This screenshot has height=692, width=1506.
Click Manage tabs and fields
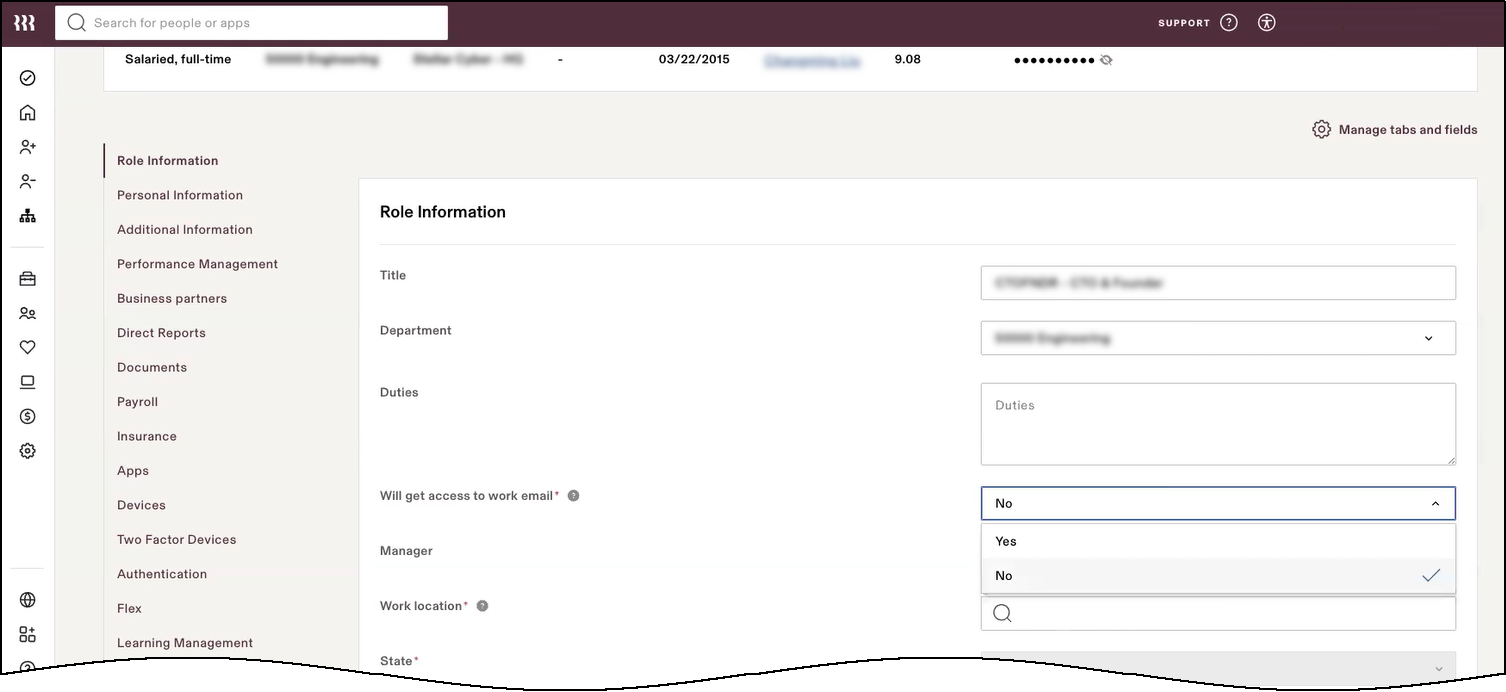click(1394, 129)
